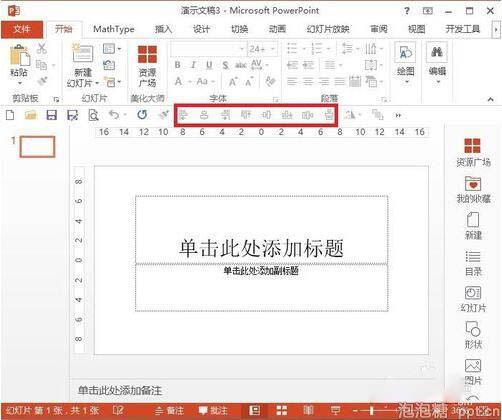The height and width of the screenshot is (420, 502).
Task: Click the Format Painter brush in clipboard group
Action: pyautogui.click(x=43, y=81)
